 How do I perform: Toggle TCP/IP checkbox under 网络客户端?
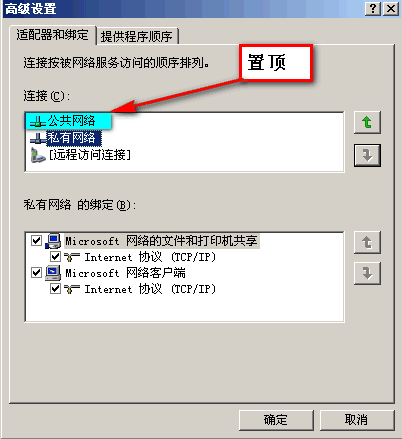[55, 289]
